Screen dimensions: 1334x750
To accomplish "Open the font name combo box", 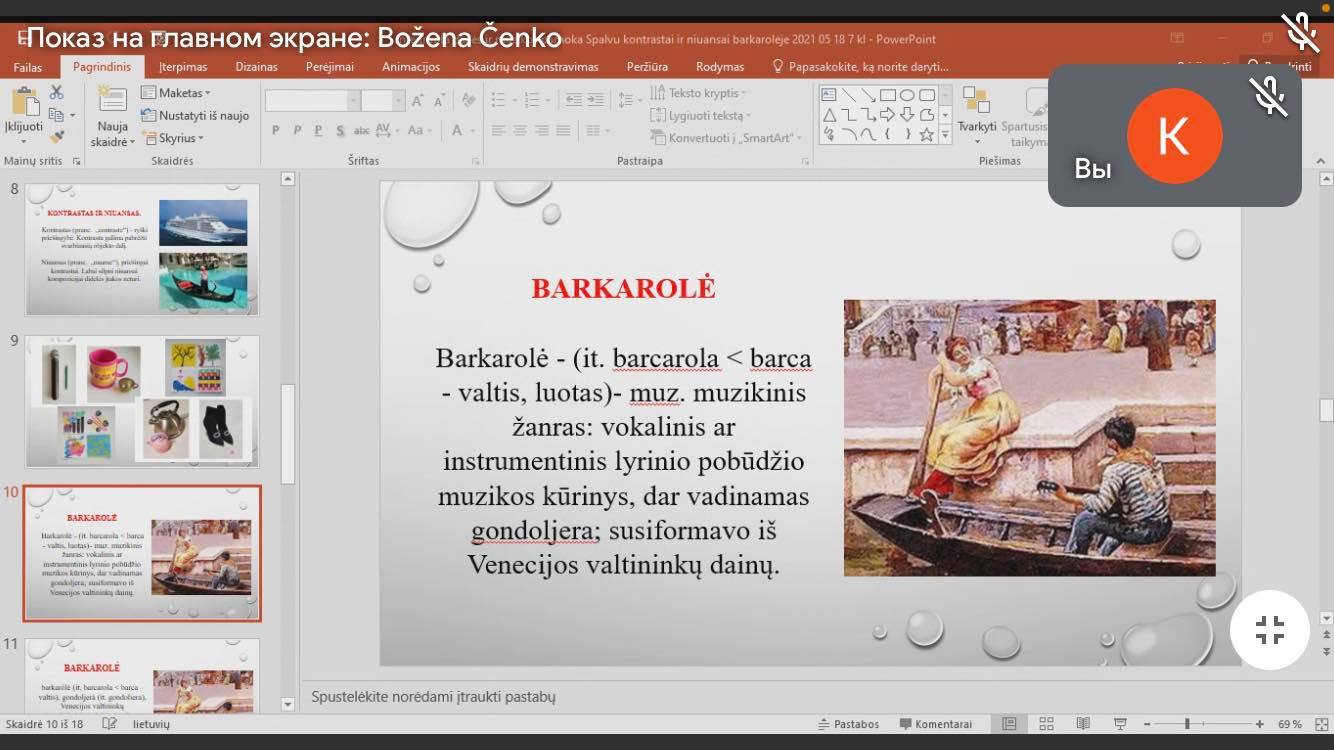I will pos(312,101).
